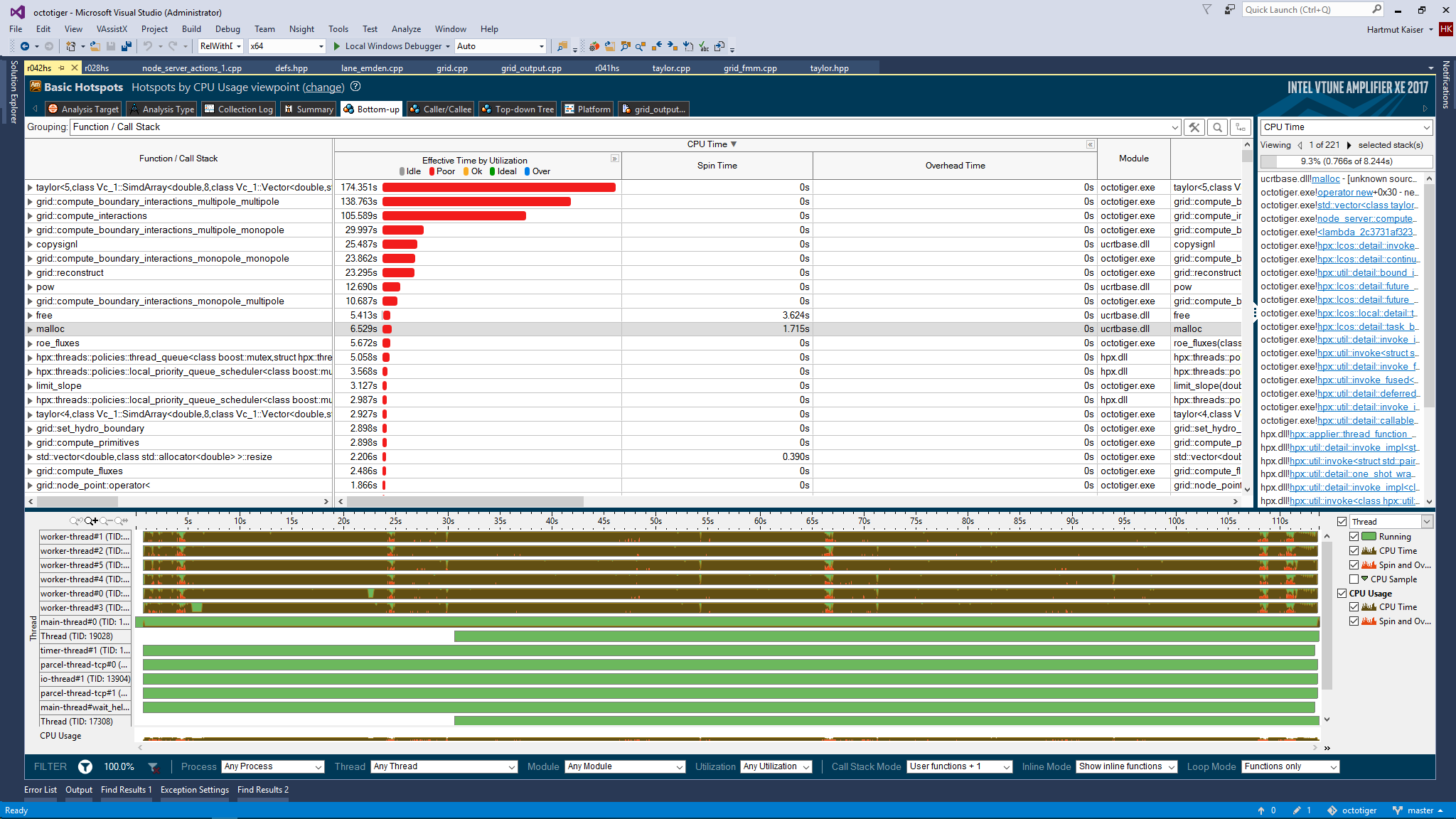
Task: Click the clear filter icon next to 100.0%
Action: coord(153,767)
